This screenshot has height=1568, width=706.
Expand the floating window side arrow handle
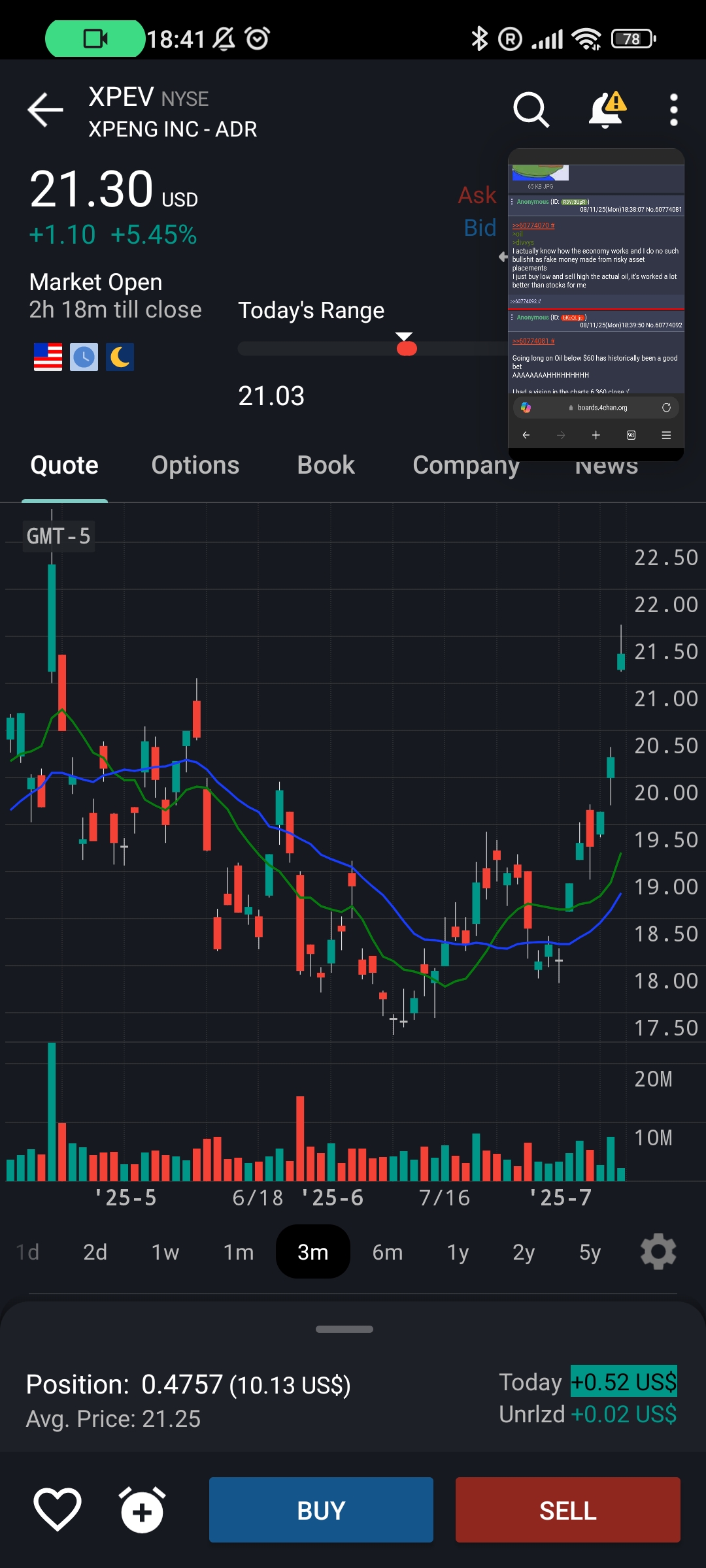tap(503, 257)
